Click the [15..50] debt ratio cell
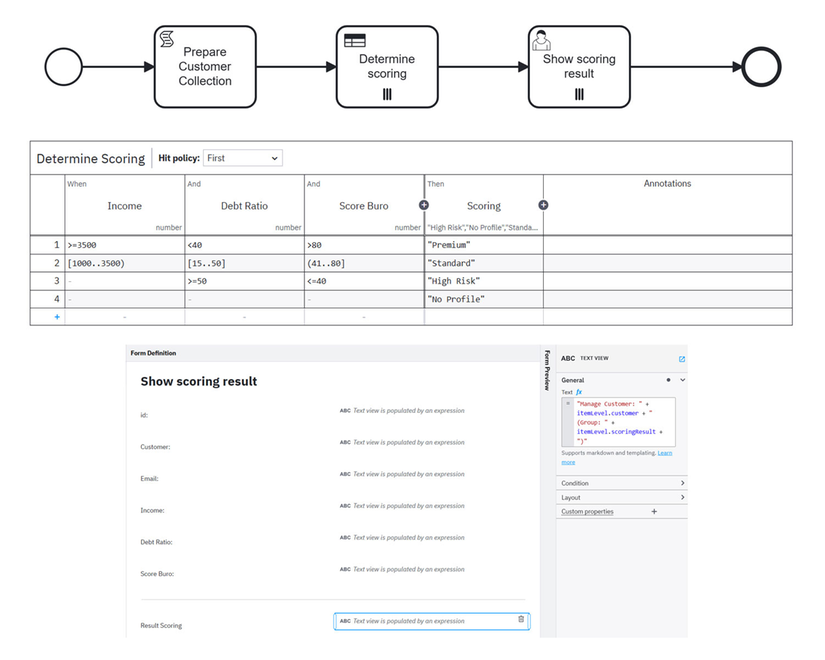825x660 pixels. [x=244, y=263]
